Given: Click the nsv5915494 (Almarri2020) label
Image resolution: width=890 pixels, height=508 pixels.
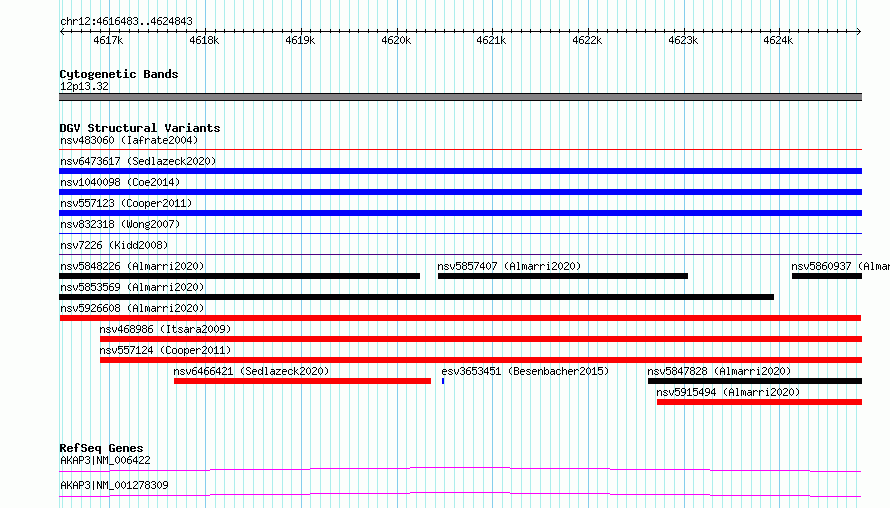Looking at the screenshot, I should [728, 392].
